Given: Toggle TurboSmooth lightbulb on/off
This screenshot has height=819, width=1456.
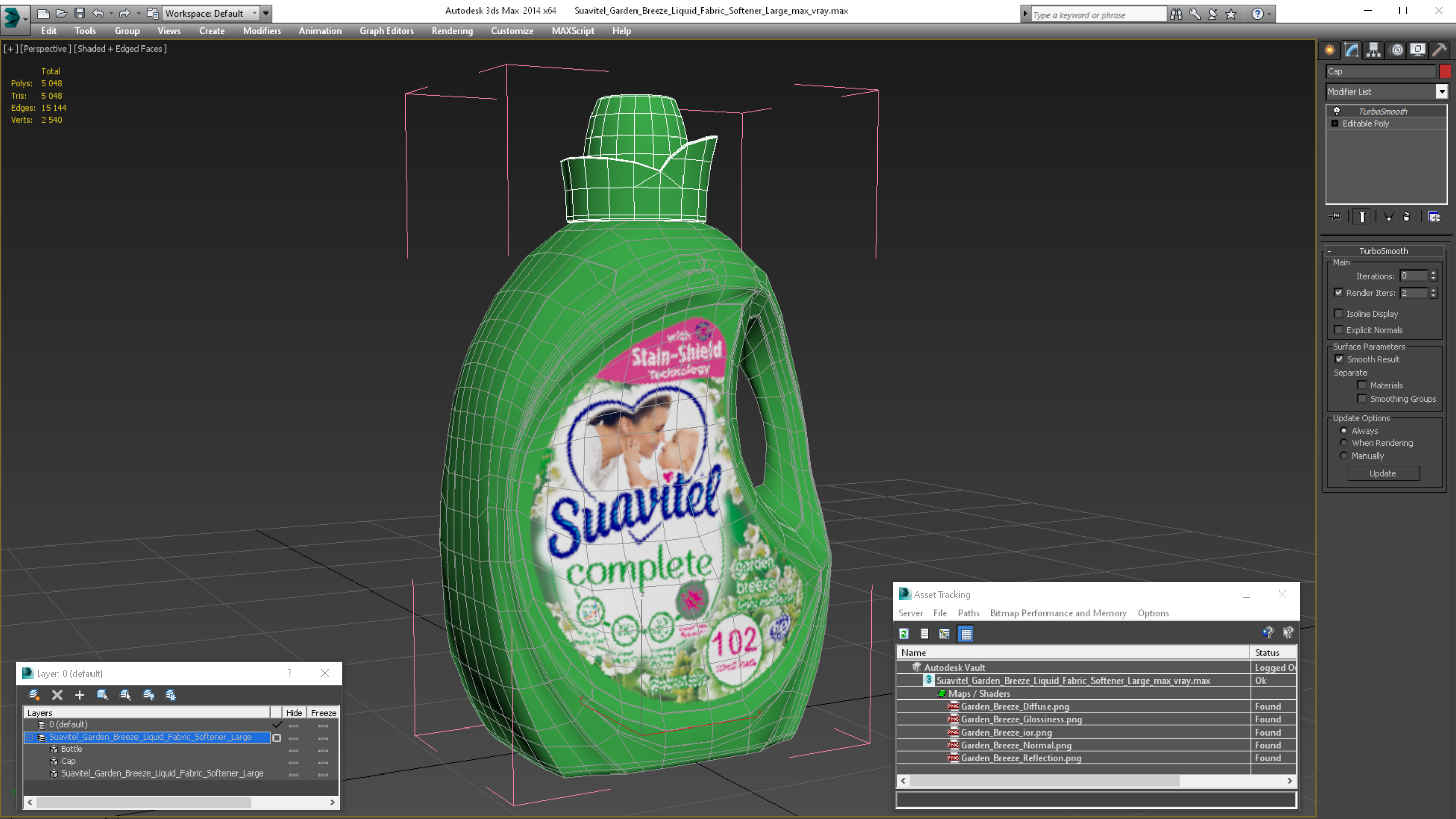Looking at the screenshot, I should 1336,111.
